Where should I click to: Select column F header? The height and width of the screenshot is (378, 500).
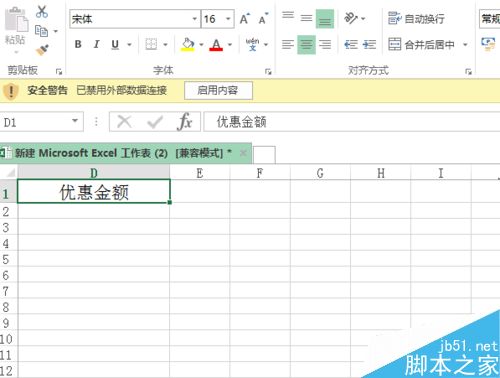coord(260,173)
